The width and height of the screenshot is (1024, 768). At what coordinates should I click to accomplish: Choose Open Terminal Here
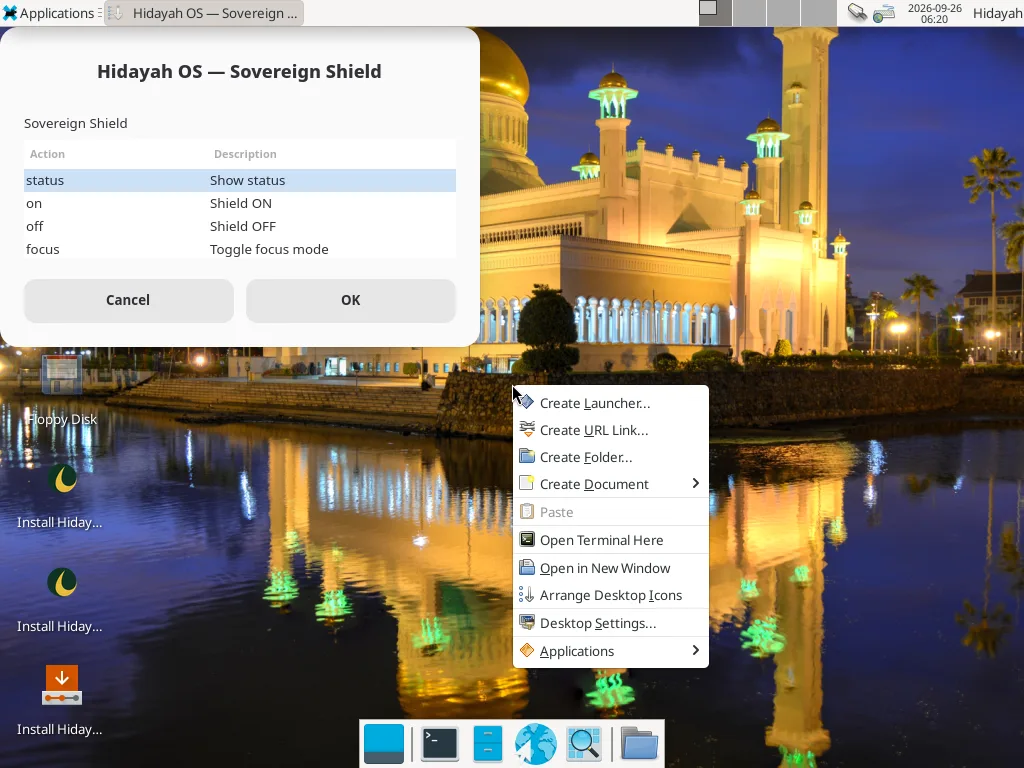611,540
